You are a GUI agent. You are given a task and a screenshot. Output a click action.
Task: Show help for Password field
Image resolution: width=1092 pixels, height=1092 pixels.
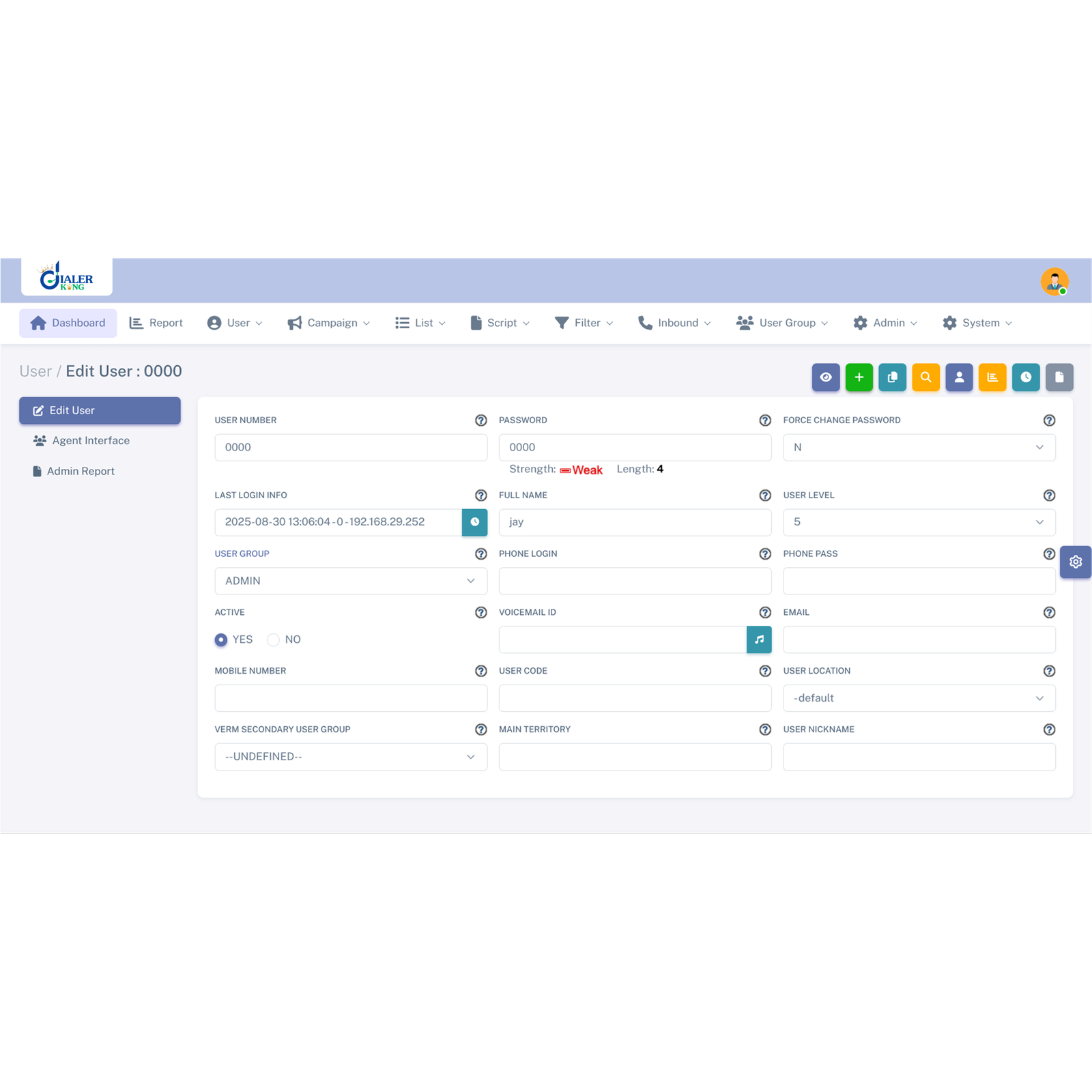(x=765, y=420)
